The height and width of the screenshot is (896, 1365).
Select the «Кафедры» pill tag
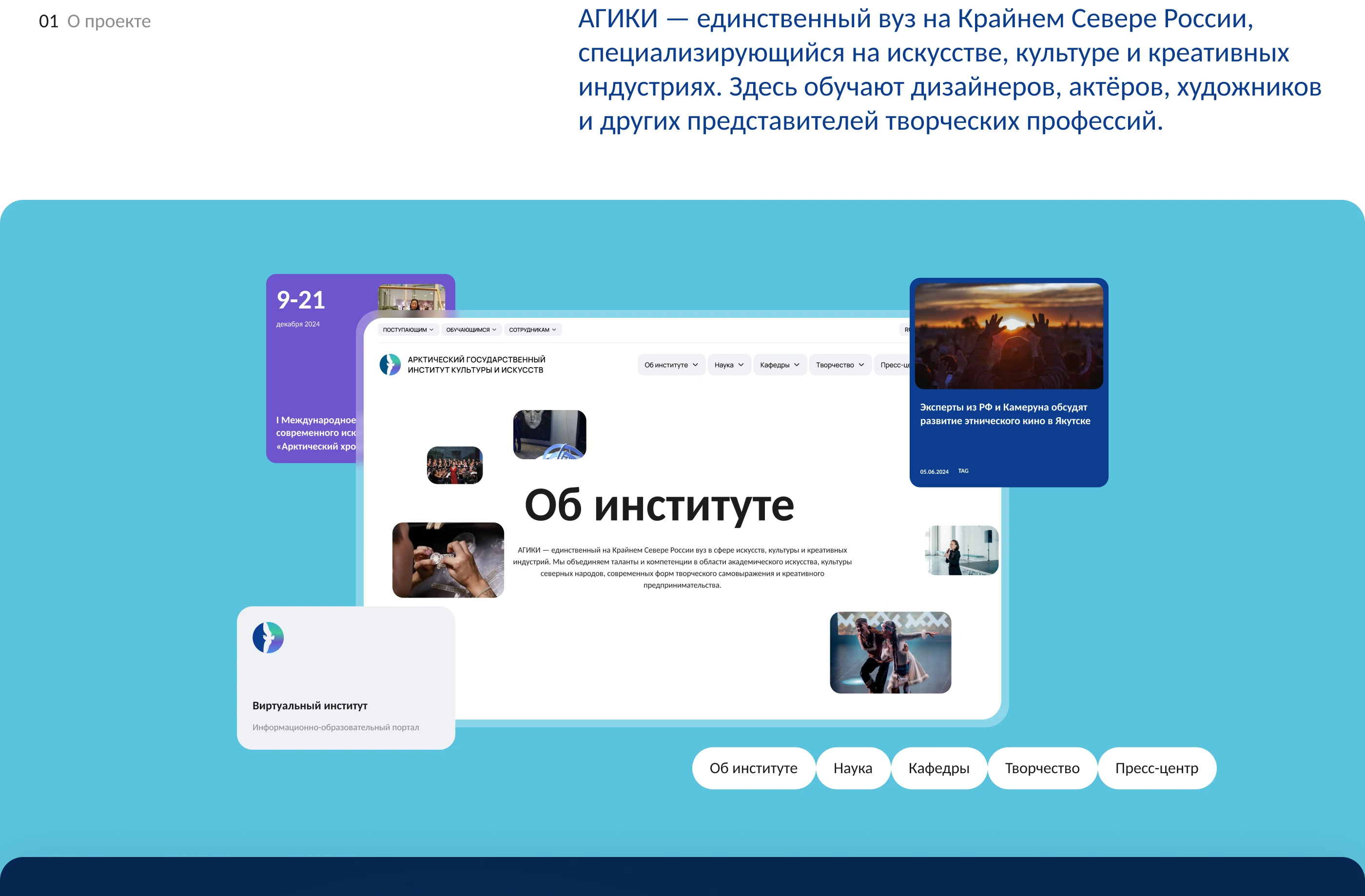click(x=938, y=768)
